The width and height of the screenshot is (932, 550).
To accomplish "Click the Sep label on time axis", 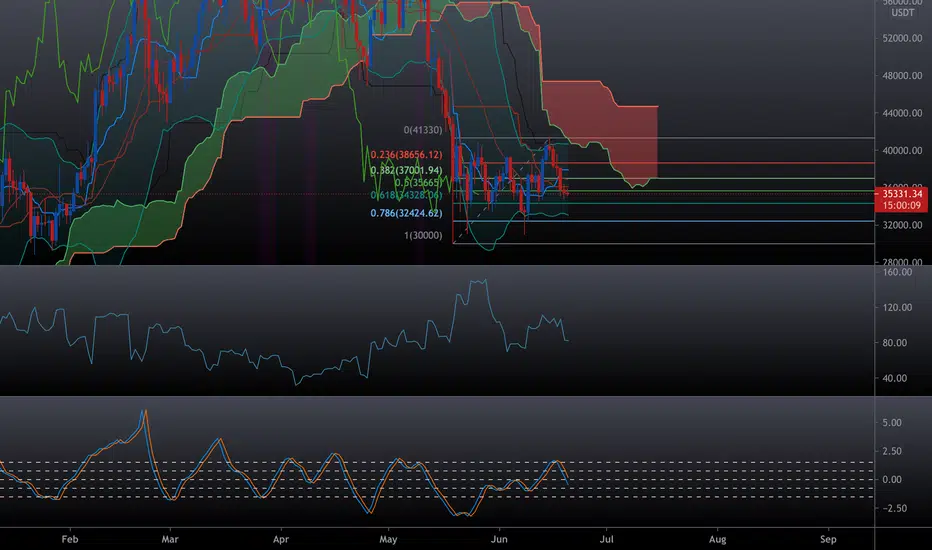I will 828,539.
